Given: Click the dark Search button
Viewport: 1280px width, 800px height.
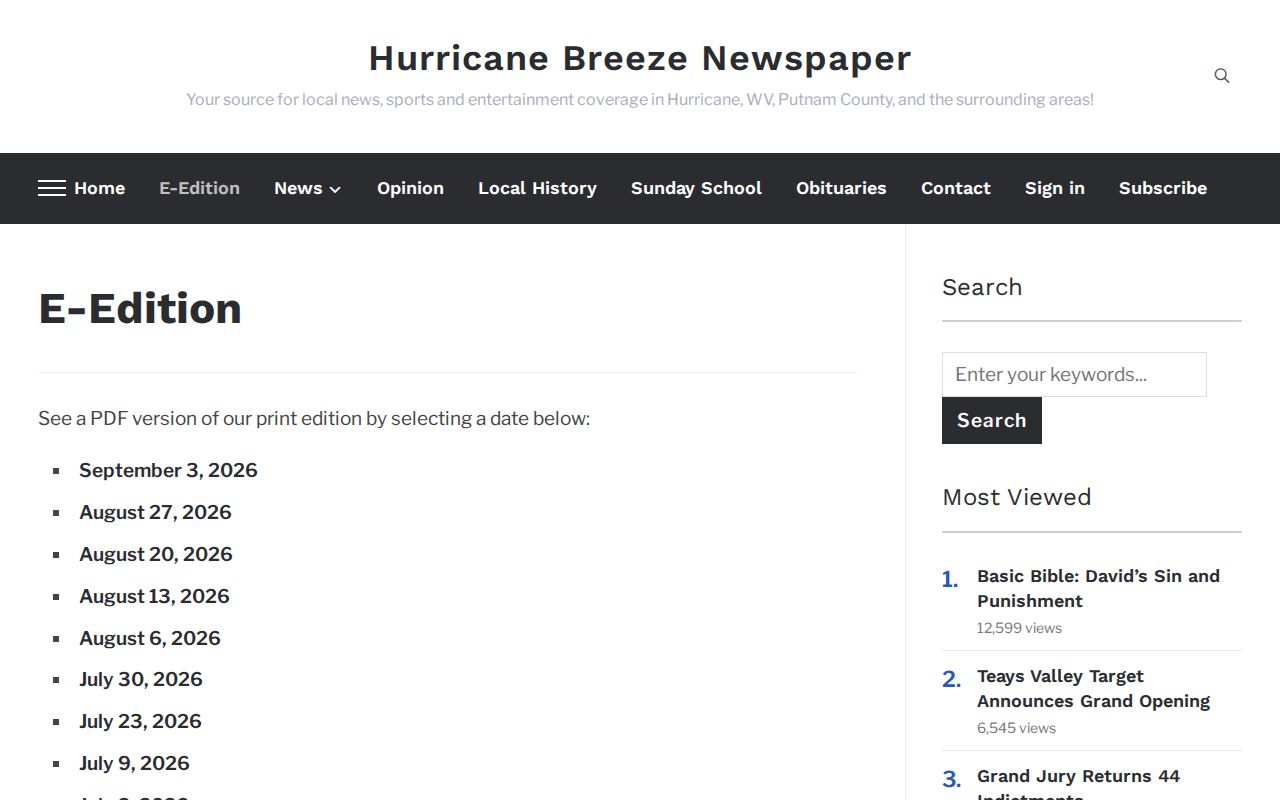Looking at the screenshot, I should (992, 420).
